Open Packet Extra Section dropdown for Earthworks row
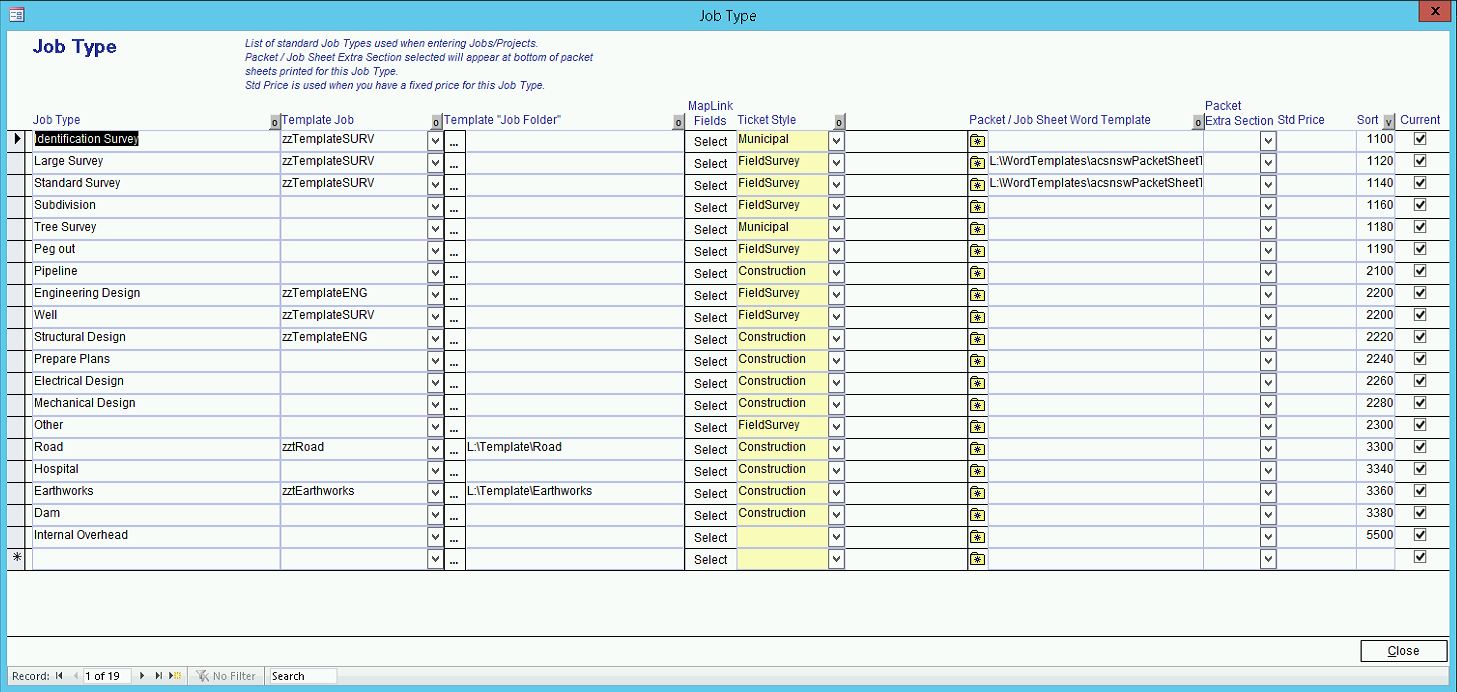Image resolution: width=1457 pixels, height=692 pixels. tap(1268, 493)
